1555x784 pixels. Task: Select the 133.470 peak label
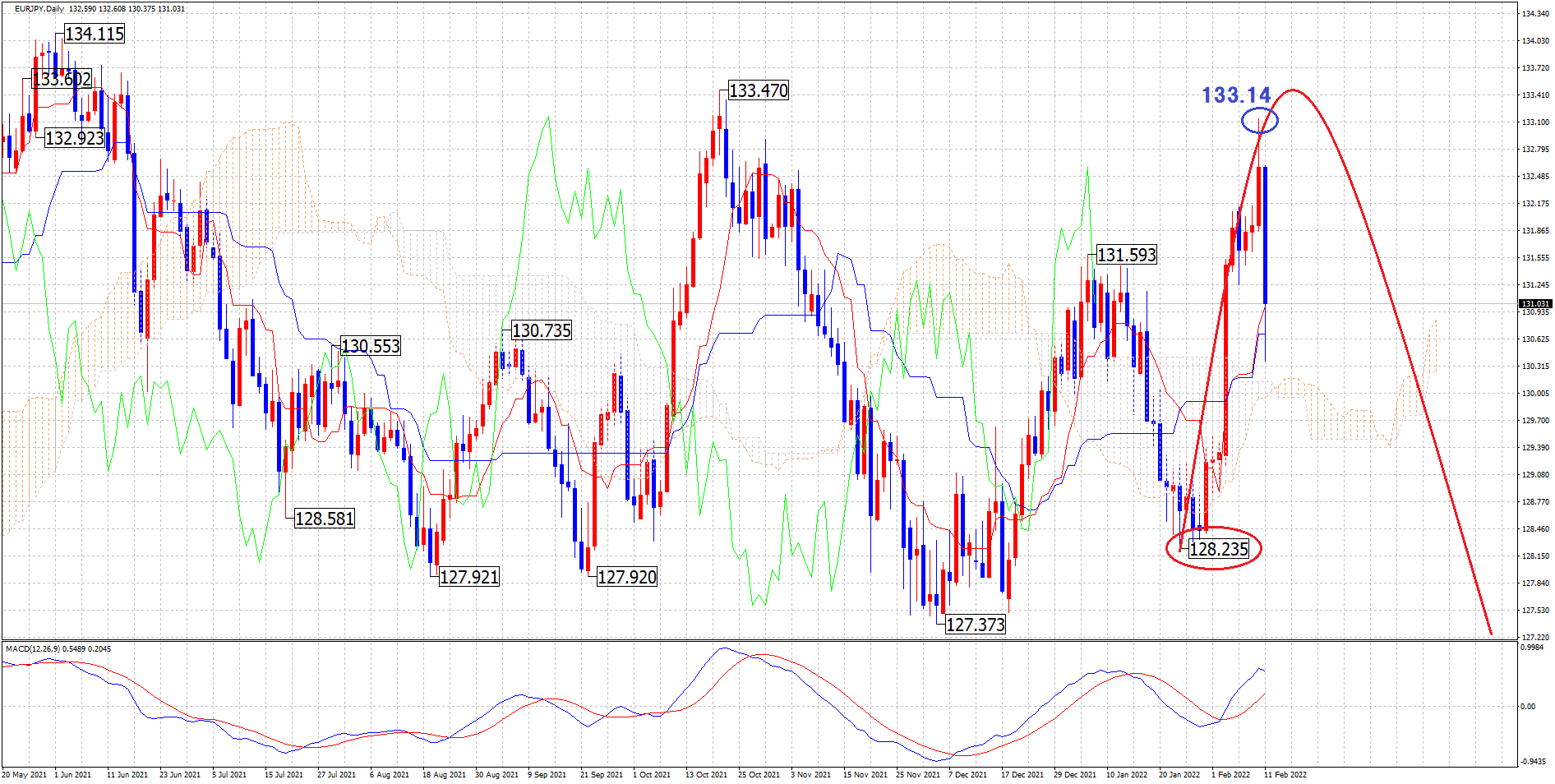pos(758,90)
